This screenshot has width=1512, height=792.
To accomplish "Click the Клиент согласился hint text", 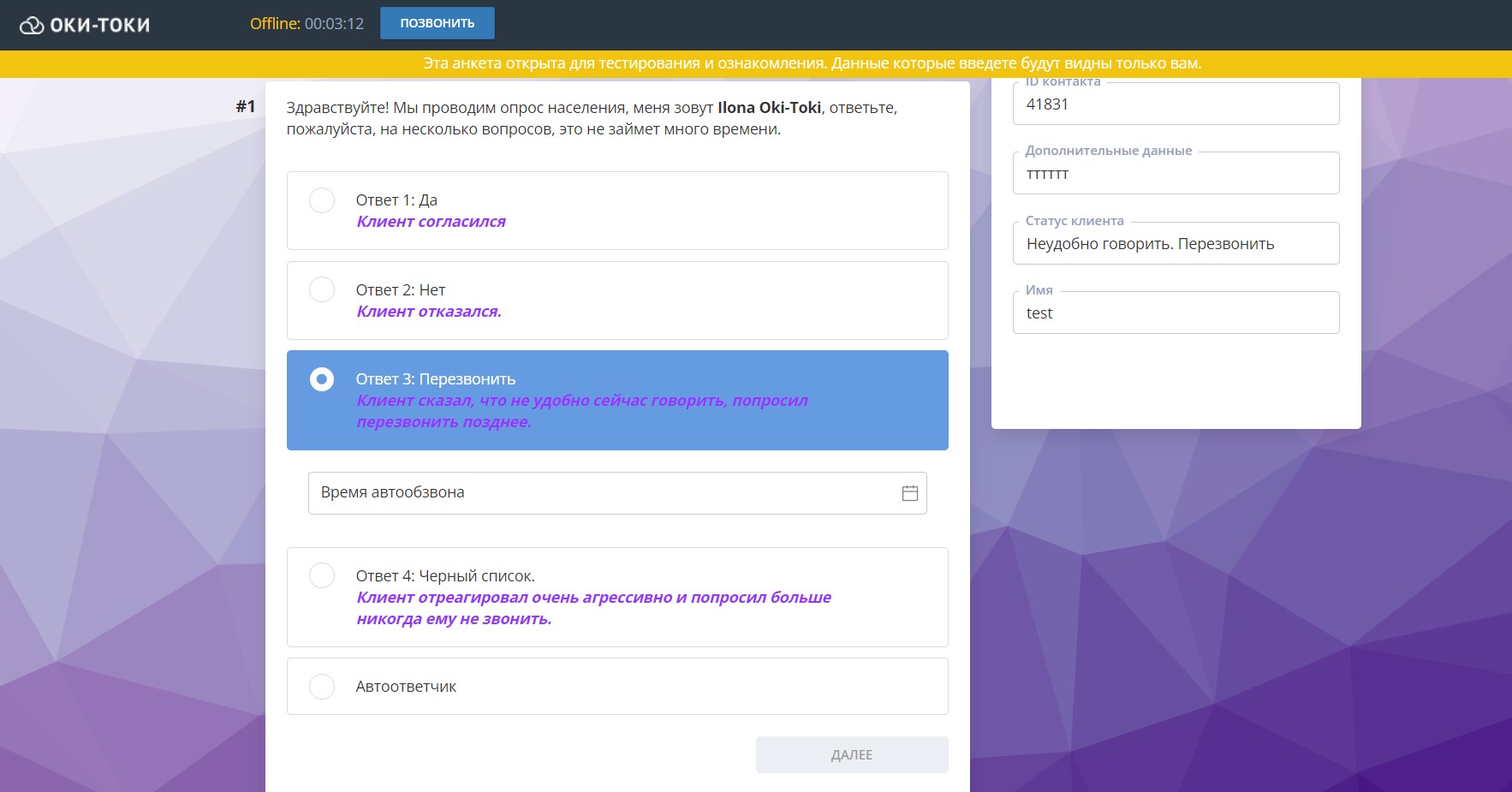I will click(x=431, y=222).
